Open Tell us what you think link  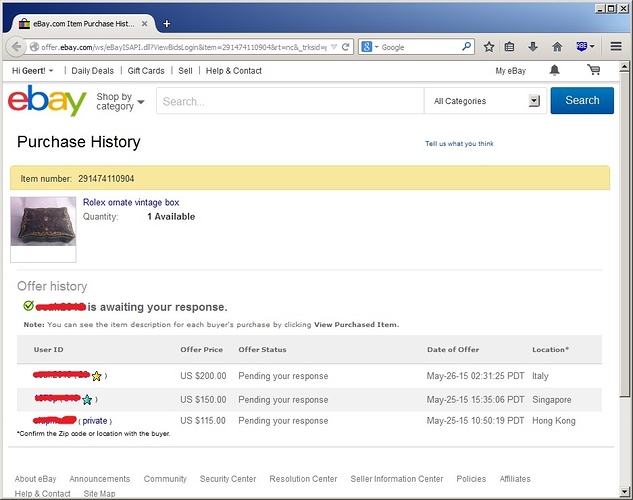(459, 144)
